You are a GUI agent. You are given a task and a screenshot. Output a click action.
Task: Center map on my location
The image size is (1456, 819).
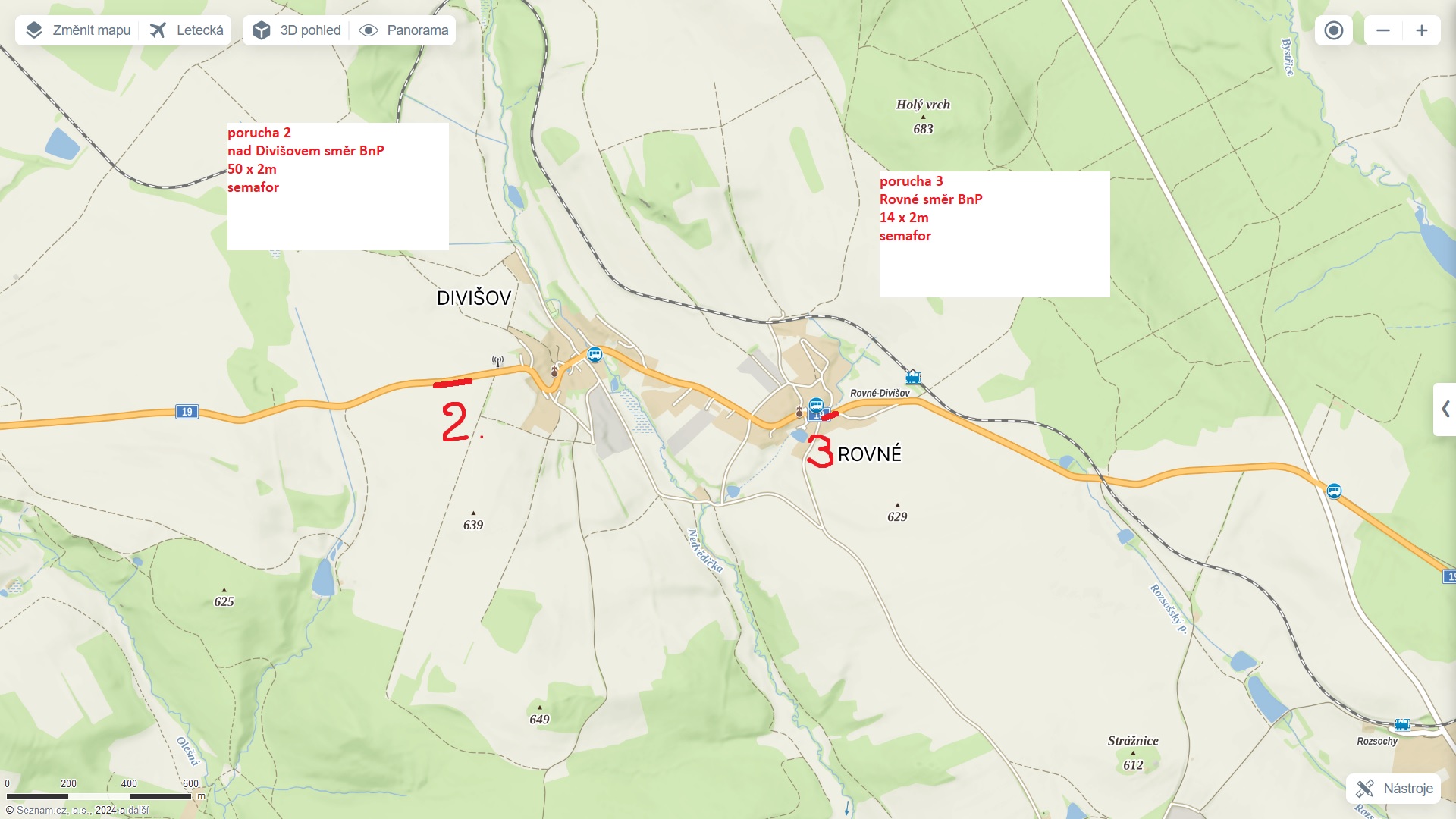(x=1334, y=30)
